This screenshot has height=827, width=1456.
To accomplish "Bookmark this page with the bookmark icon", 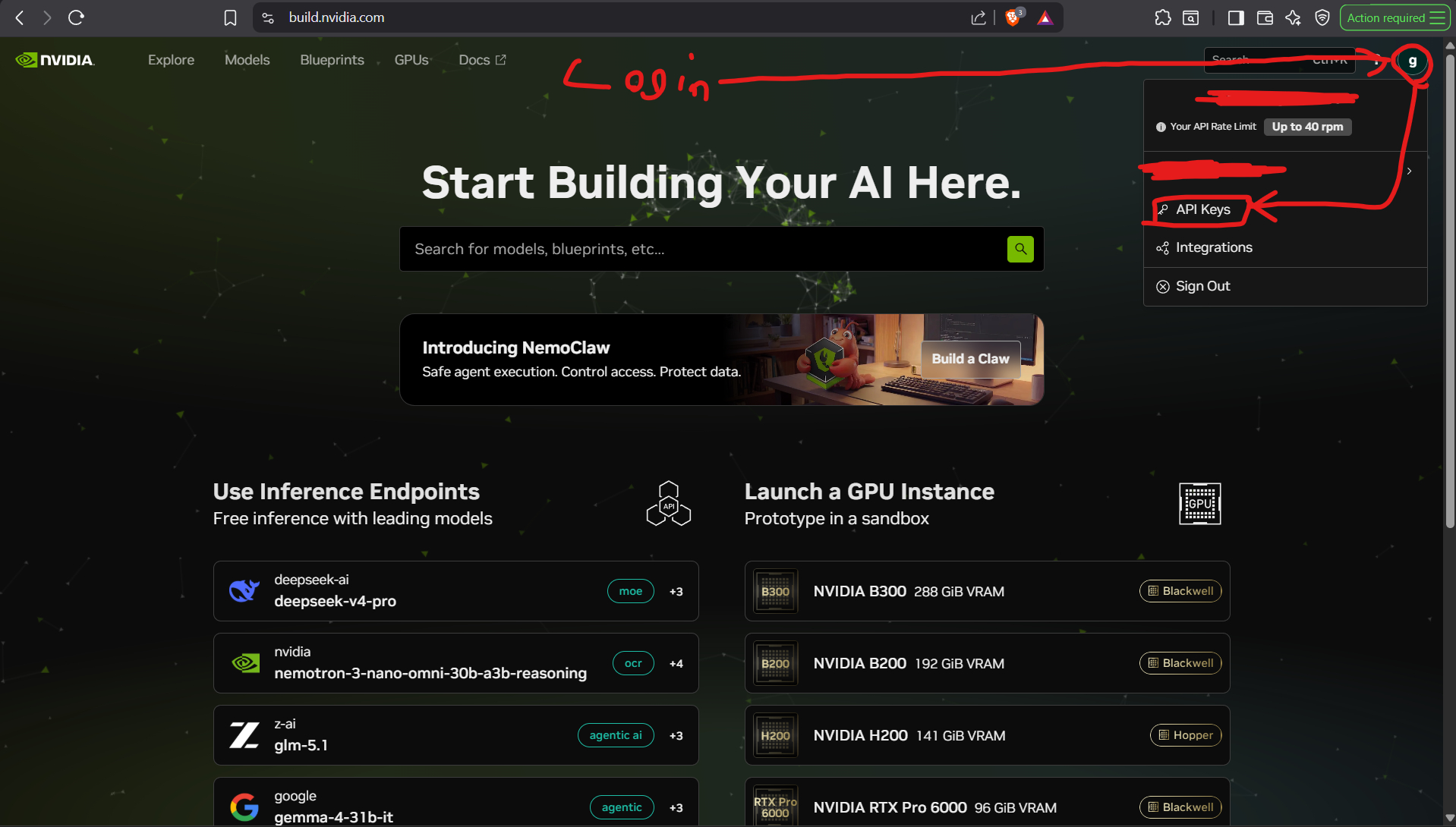I will (230, 17).
